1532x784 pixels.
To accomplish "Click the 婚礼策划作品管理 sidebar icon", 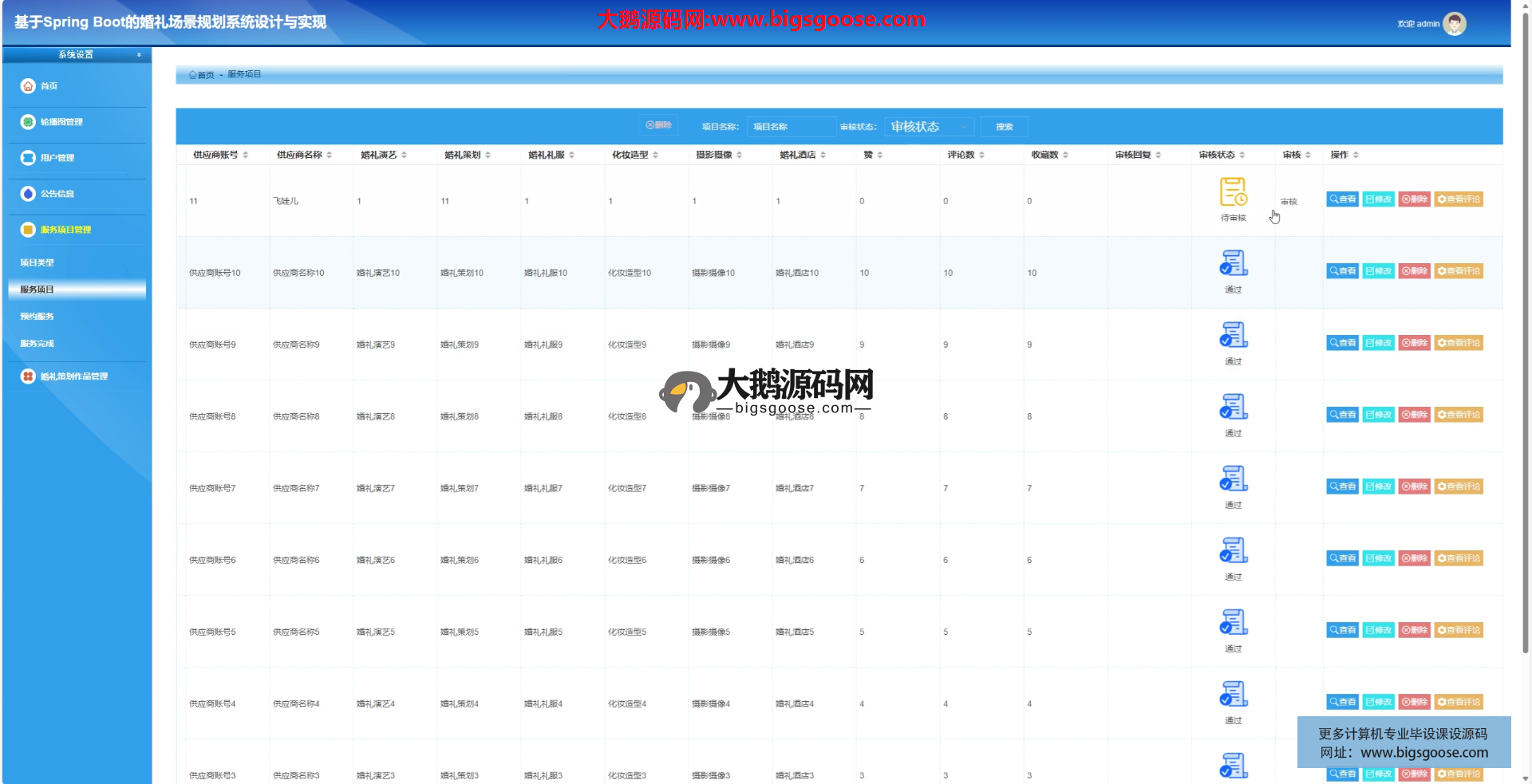I will point(28,376).
